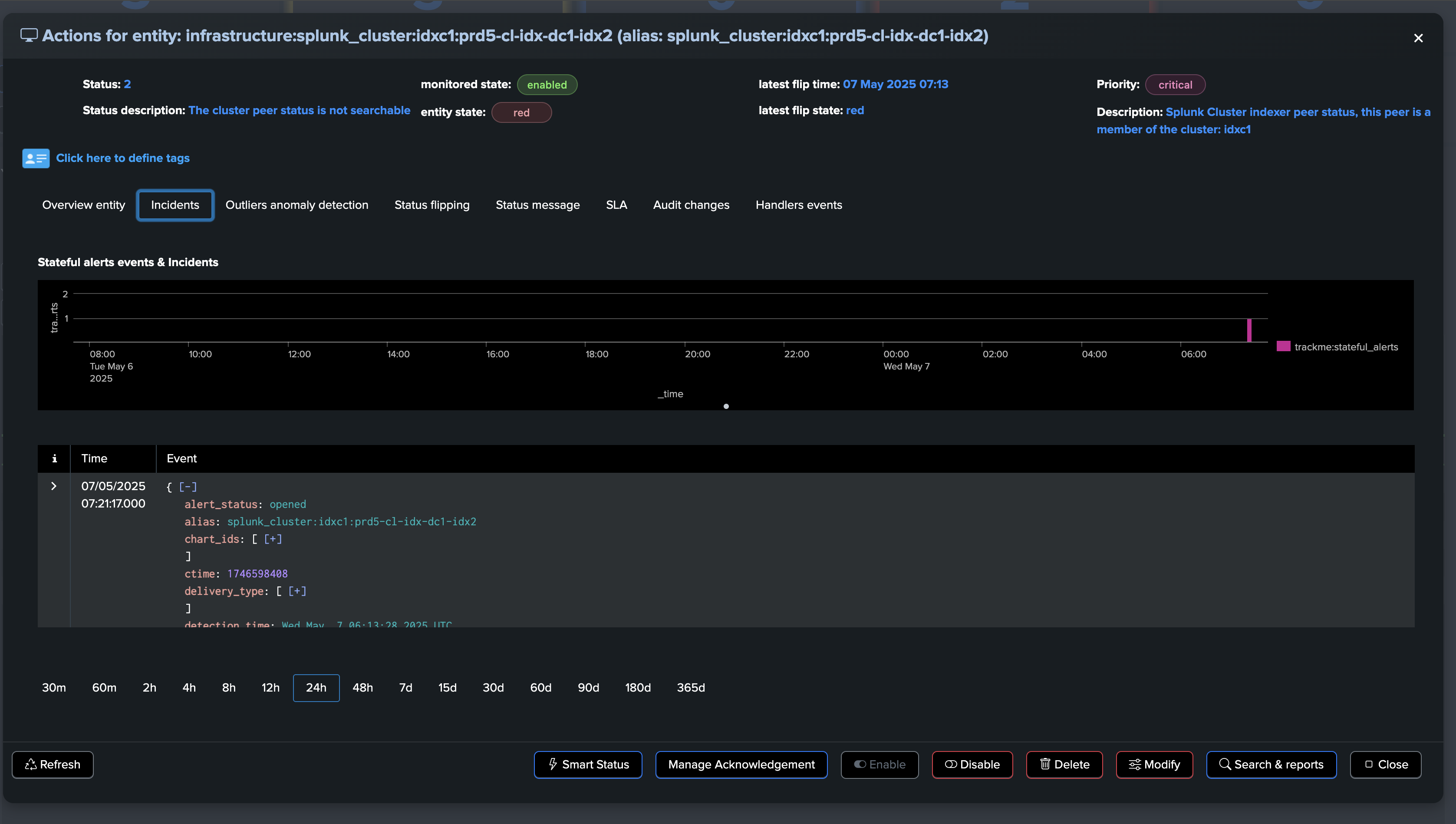1456x824 pixels.
Task: Click here to define tags link
Action: click(123, 158)
